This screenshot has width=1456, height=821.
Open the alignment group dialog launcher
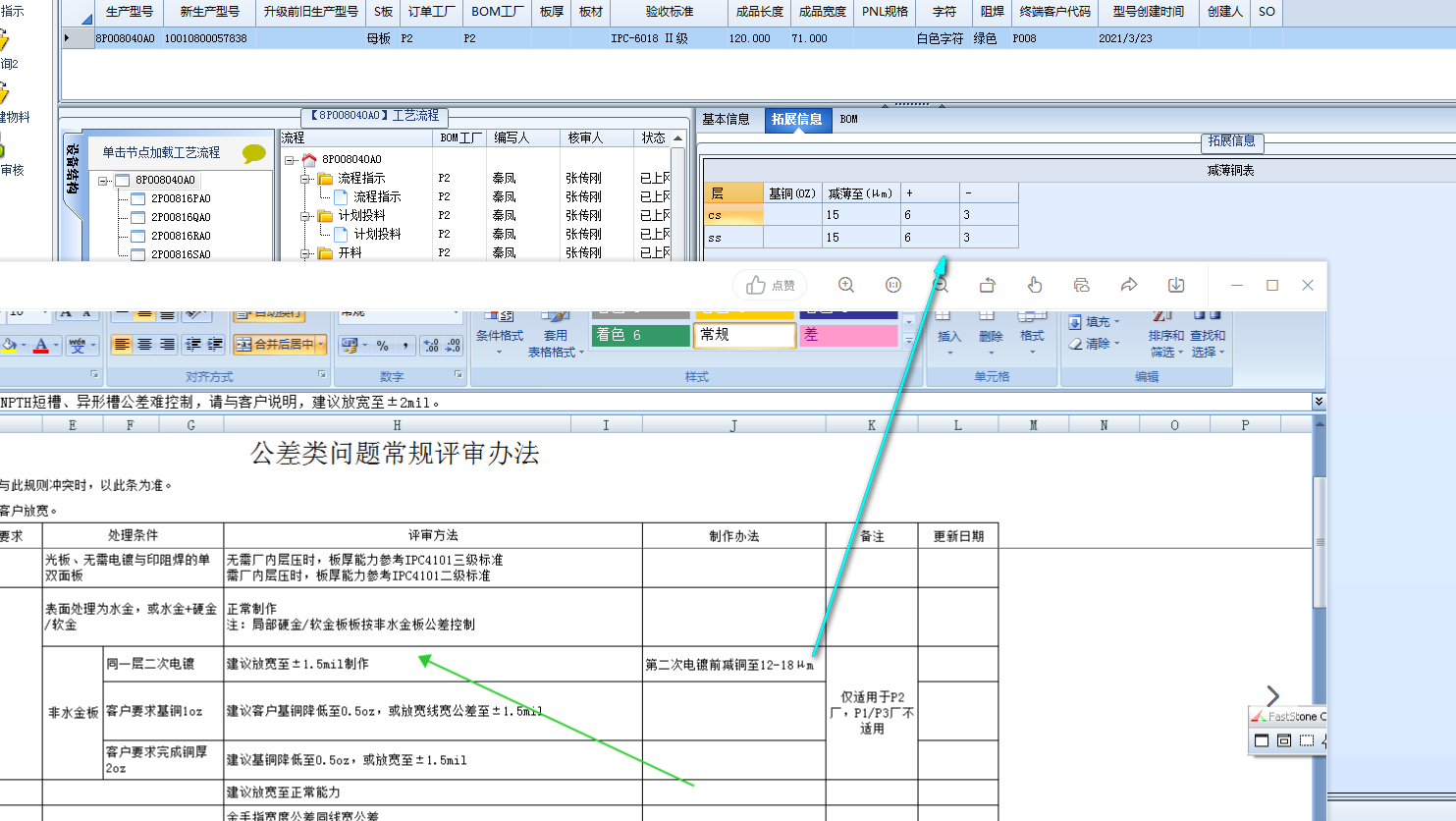(322, 375)
